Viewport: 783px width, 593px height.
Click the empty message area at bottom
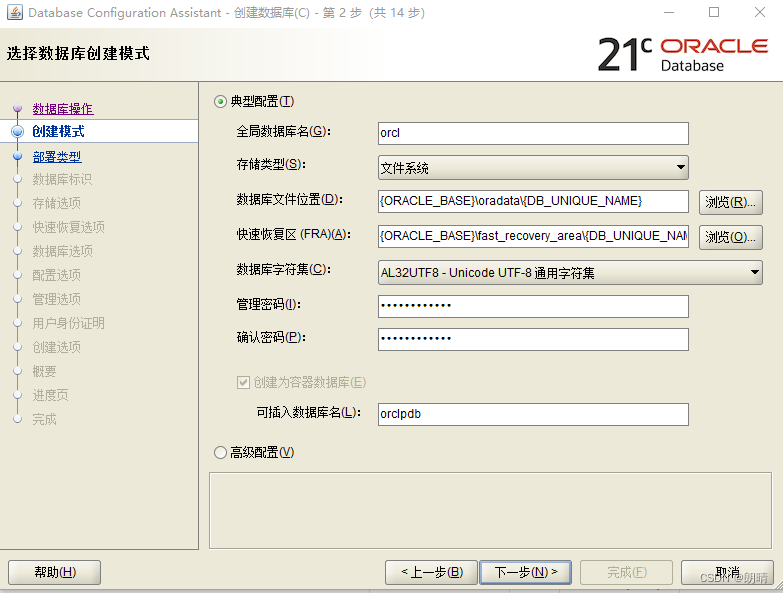click(490, 511)
